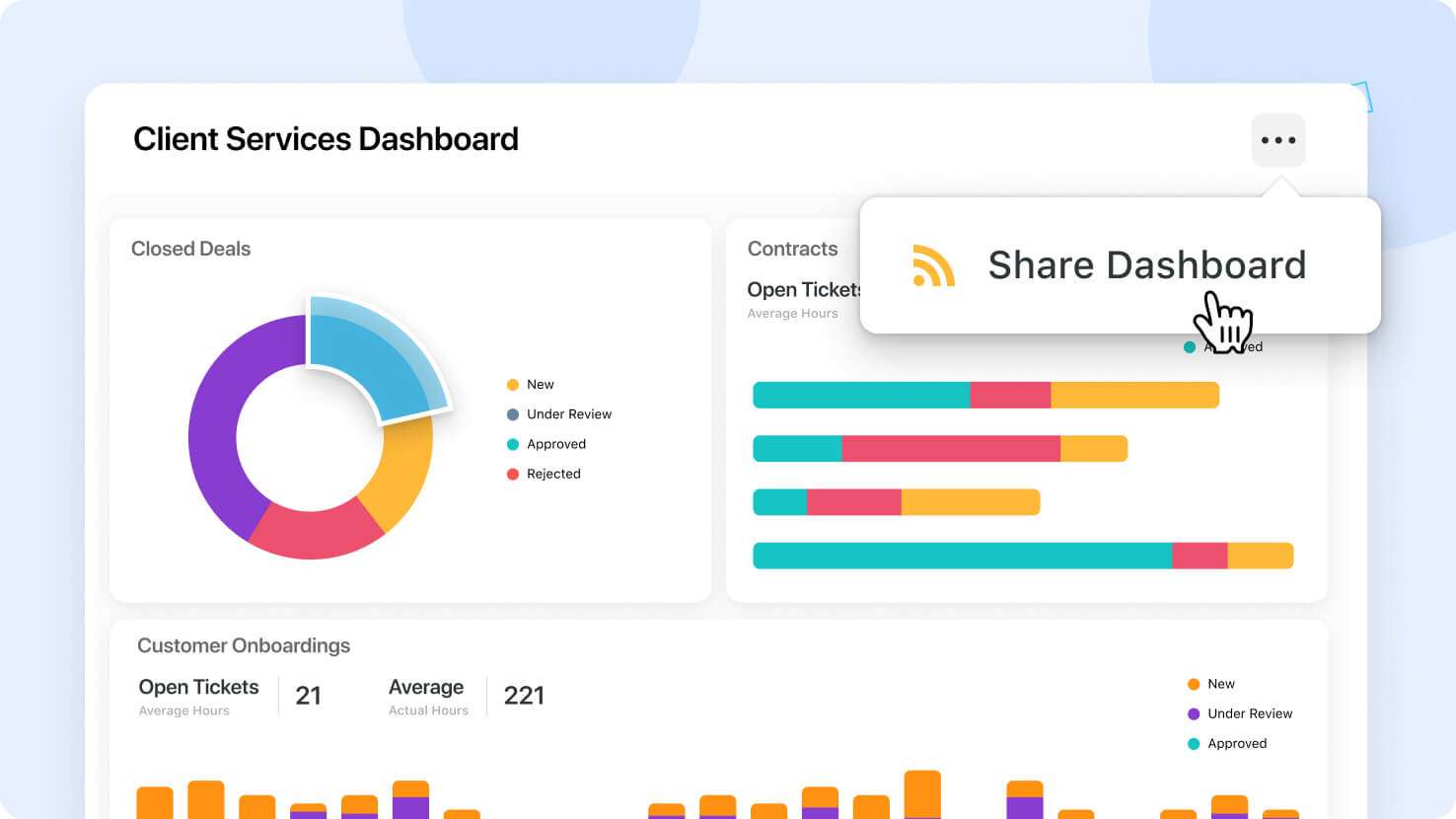Click Open Tickets label in Contracts card
This screenshot has width=1456, height=819.
coord(804,289)
